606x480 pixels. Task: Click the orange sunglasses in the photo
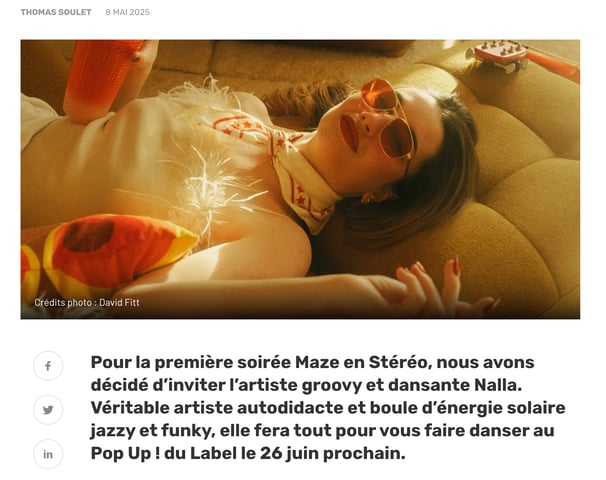388,118
